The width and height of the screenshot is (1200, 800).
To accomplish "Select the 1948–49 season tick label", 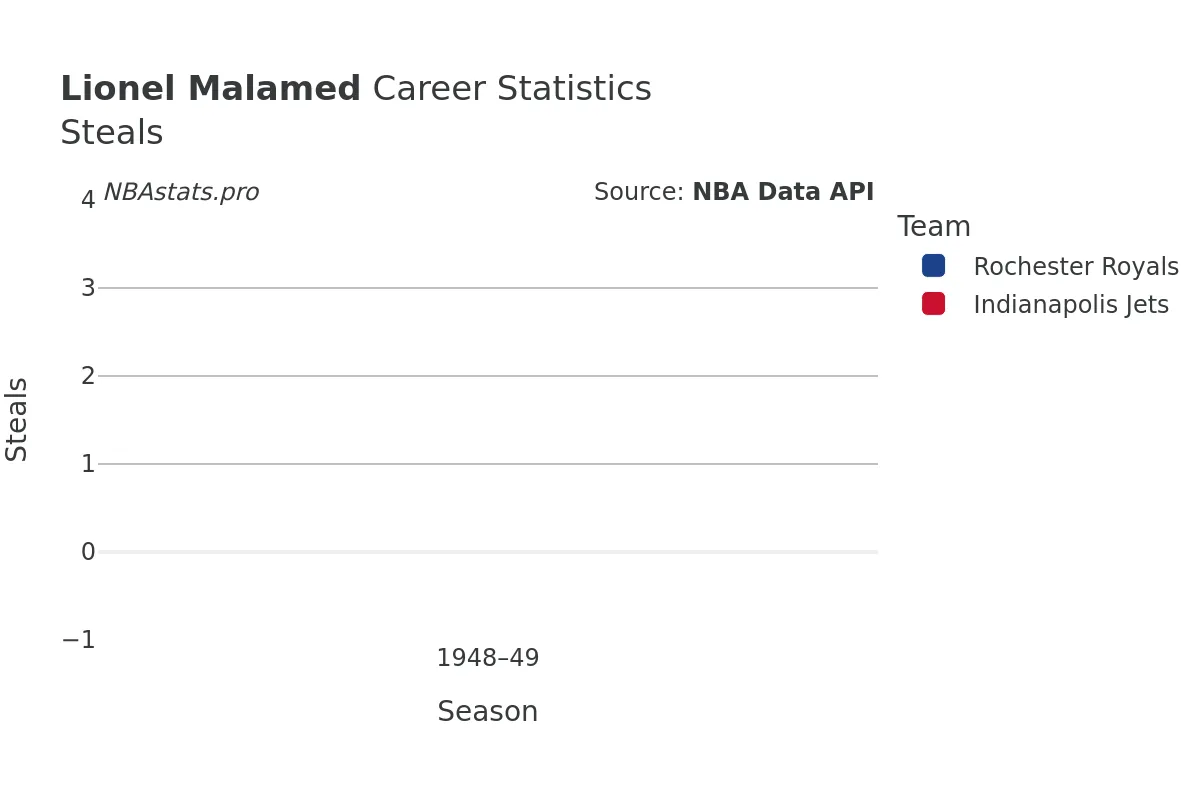I will click(x=488, y=658).
